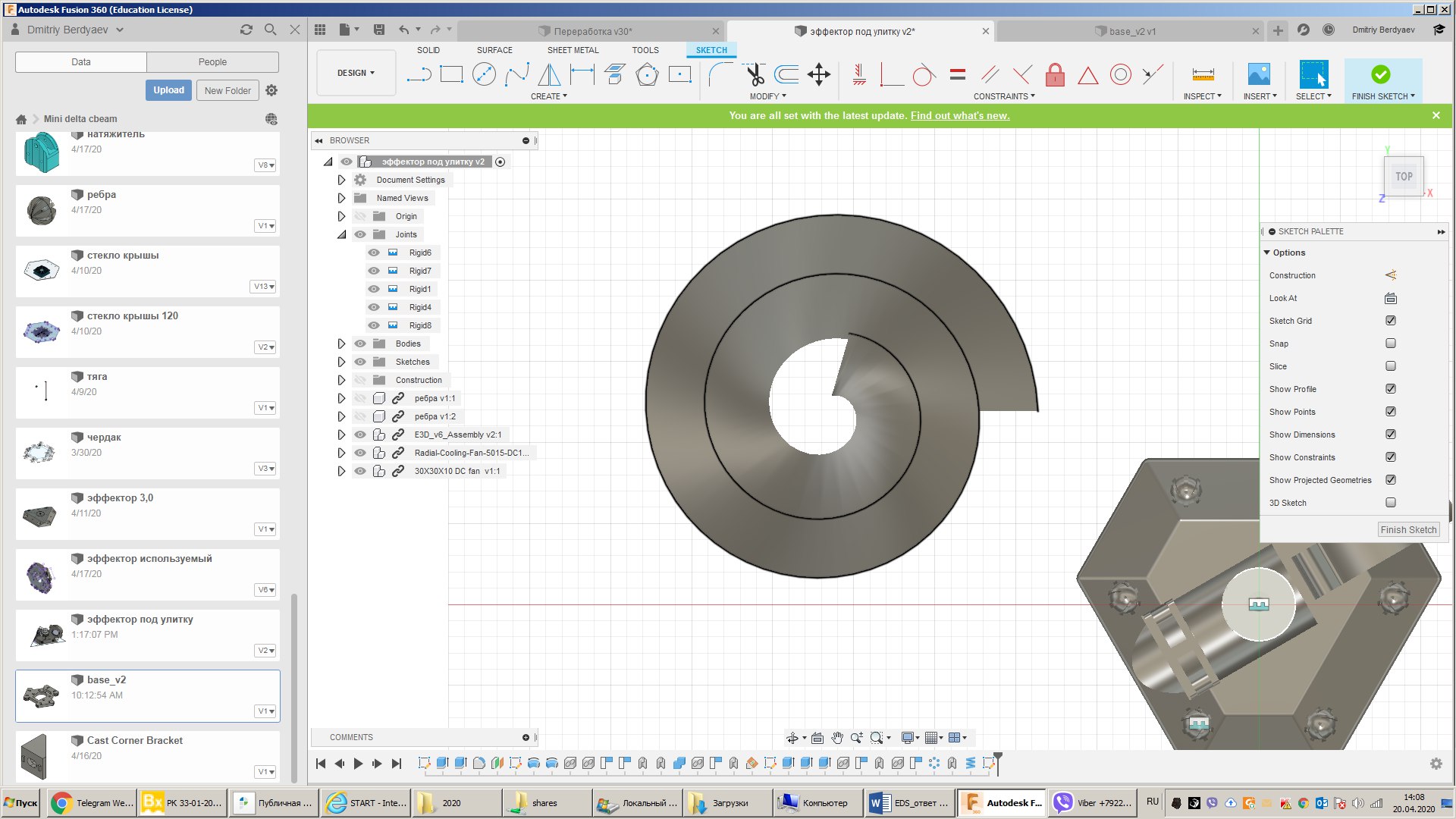Apply the Fix/Unfix lock constraint

point(1055,74)
